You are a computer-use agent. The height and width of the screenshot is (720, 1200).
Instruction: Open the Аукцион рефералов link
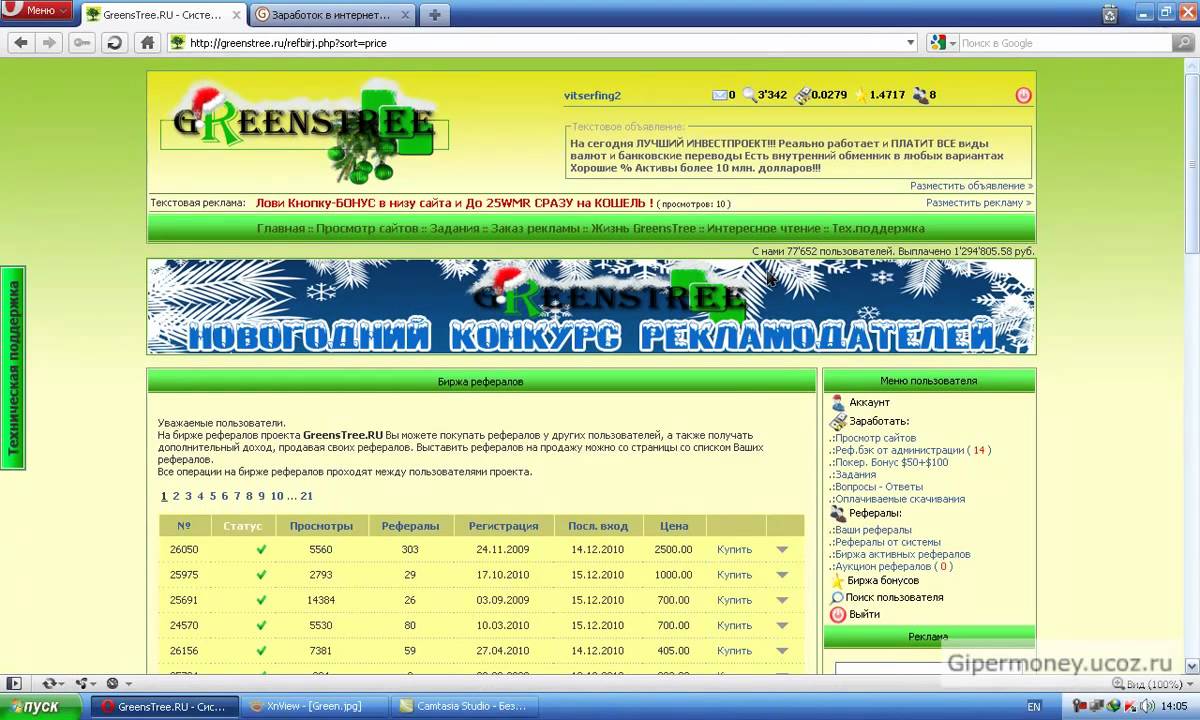tap(884, 566)
